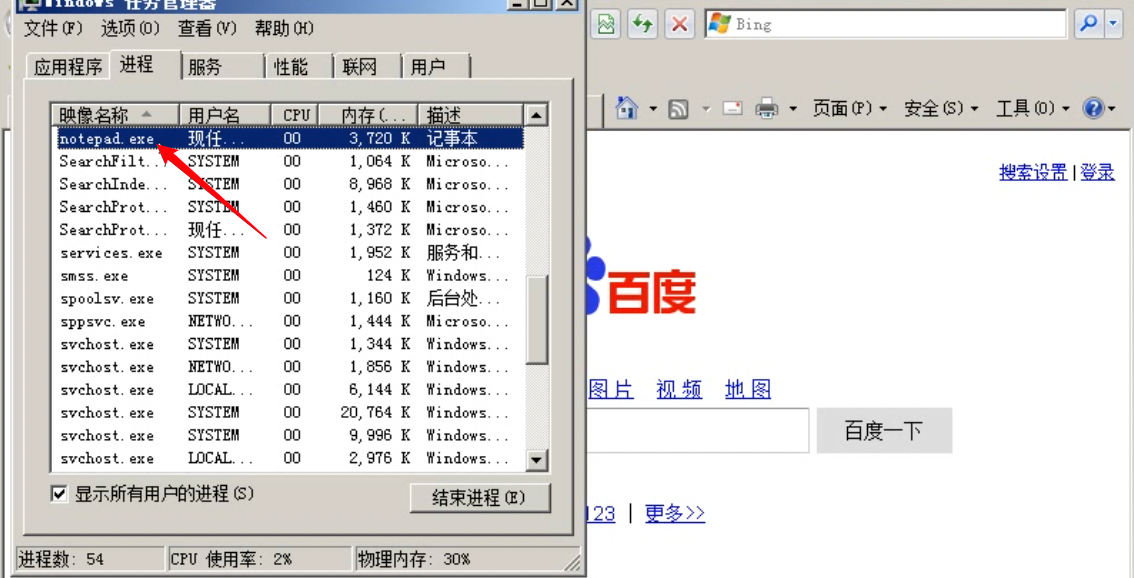Image resolution: width=1134 pixels, height=578 pixels.
Task: Open the 帮助(H) menu in Task Manager
Action: point(284,28)
